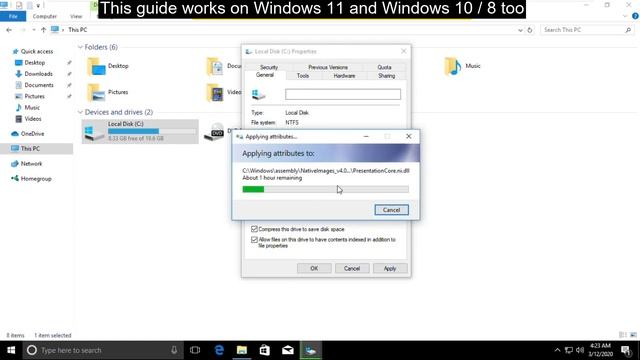Click the Cortana microphone icon
This screenshot has width=640, height=360.
point(174,350)
